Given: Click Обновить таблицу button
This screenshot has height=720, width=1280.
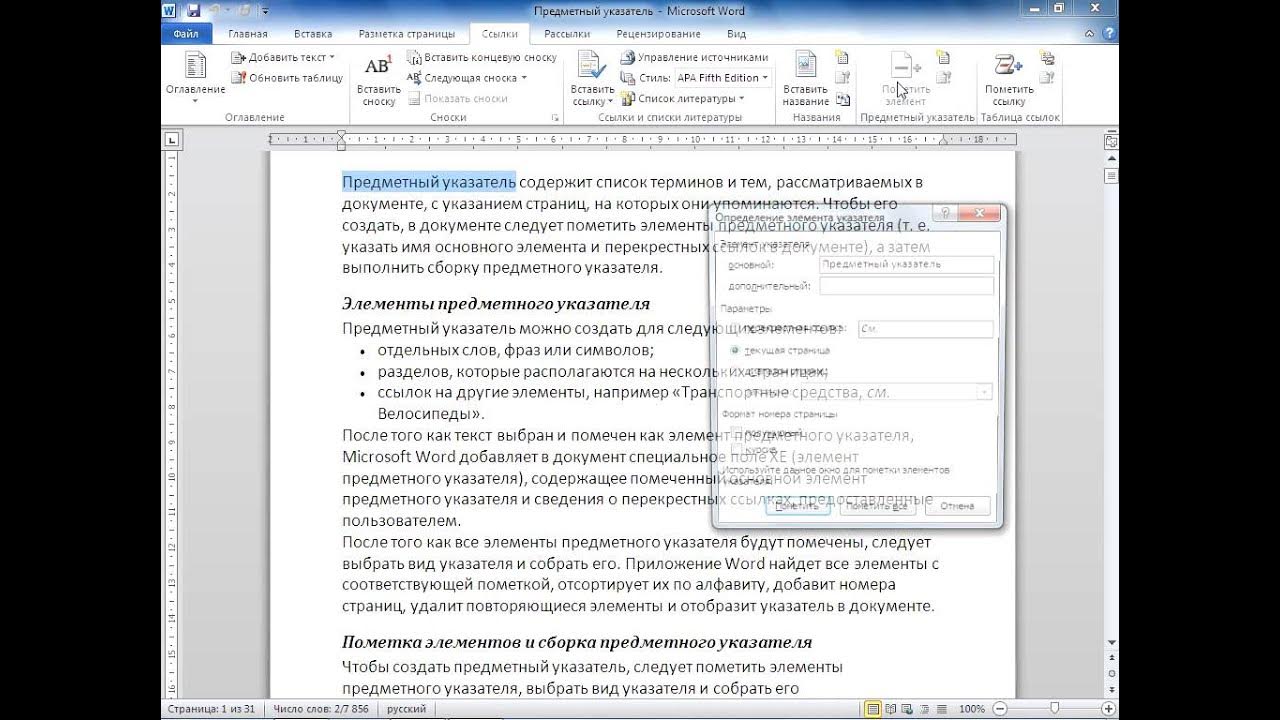Looking at the screenshot, I should coord(287,78).
